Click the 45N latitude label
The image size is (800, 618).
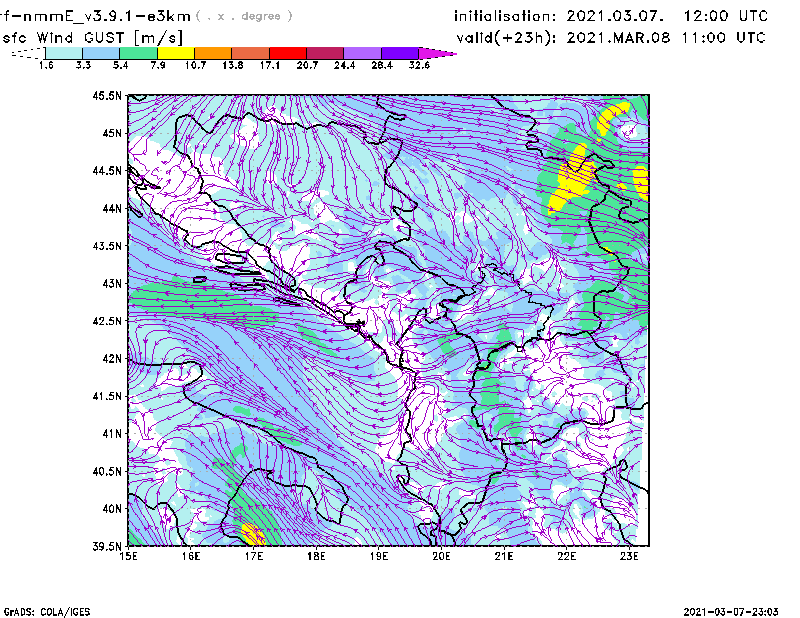coord(112,133)
